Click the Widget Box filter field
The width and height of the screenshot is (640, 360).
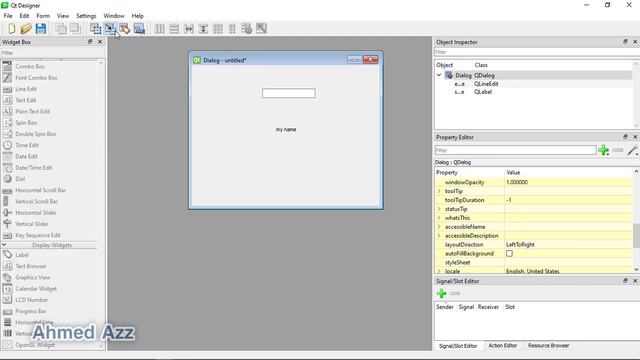pos(52,53)
